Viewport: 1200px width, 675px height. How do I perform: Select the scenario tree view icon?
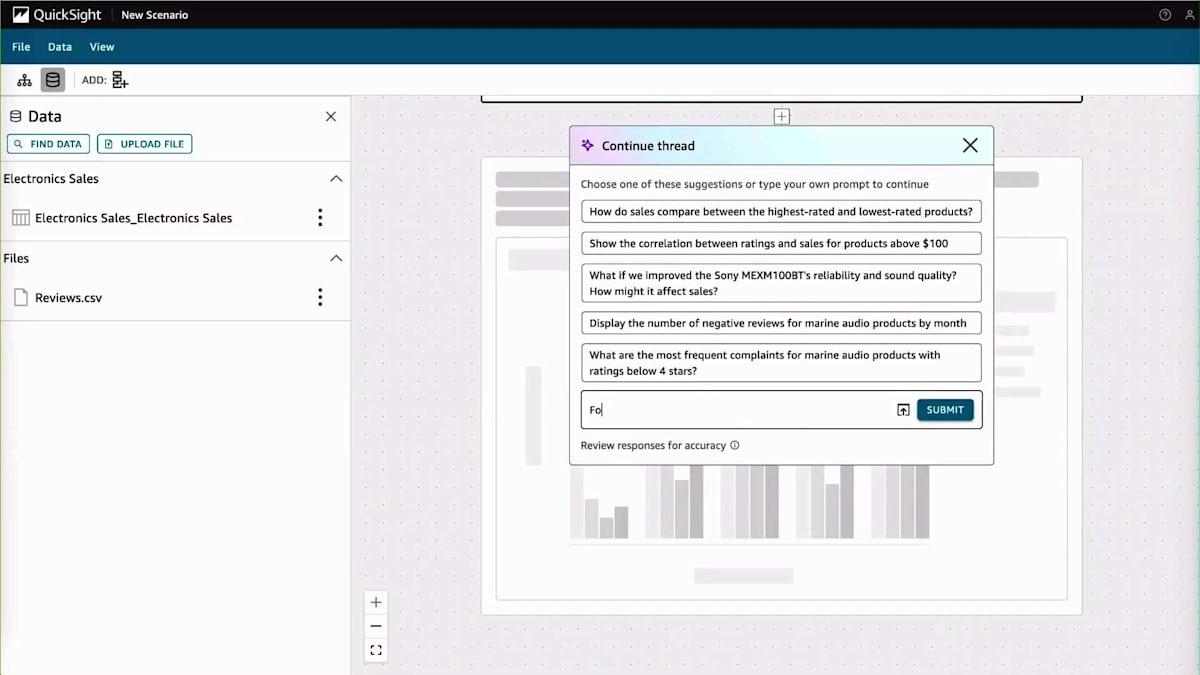coord(25,80)
